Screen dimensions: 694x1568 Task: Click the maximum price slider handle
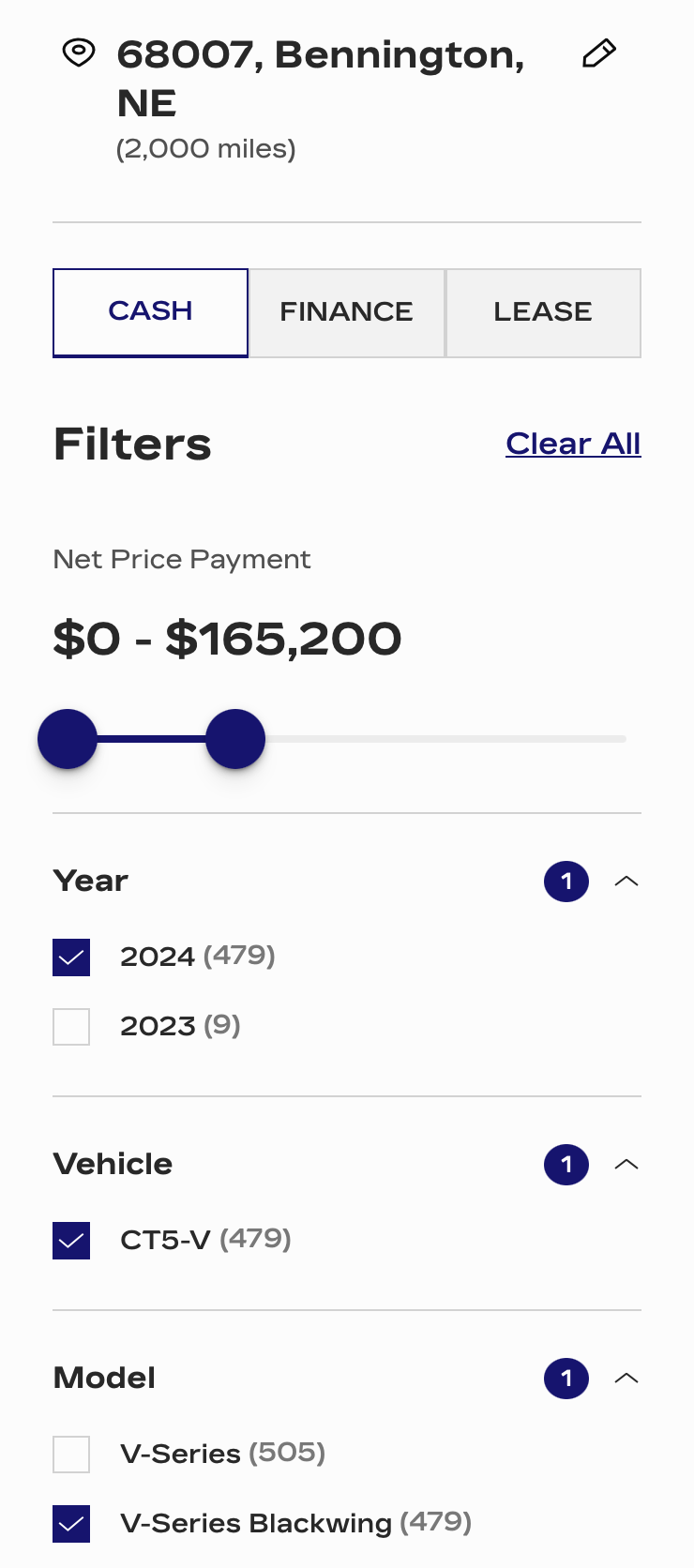point(235,739)
